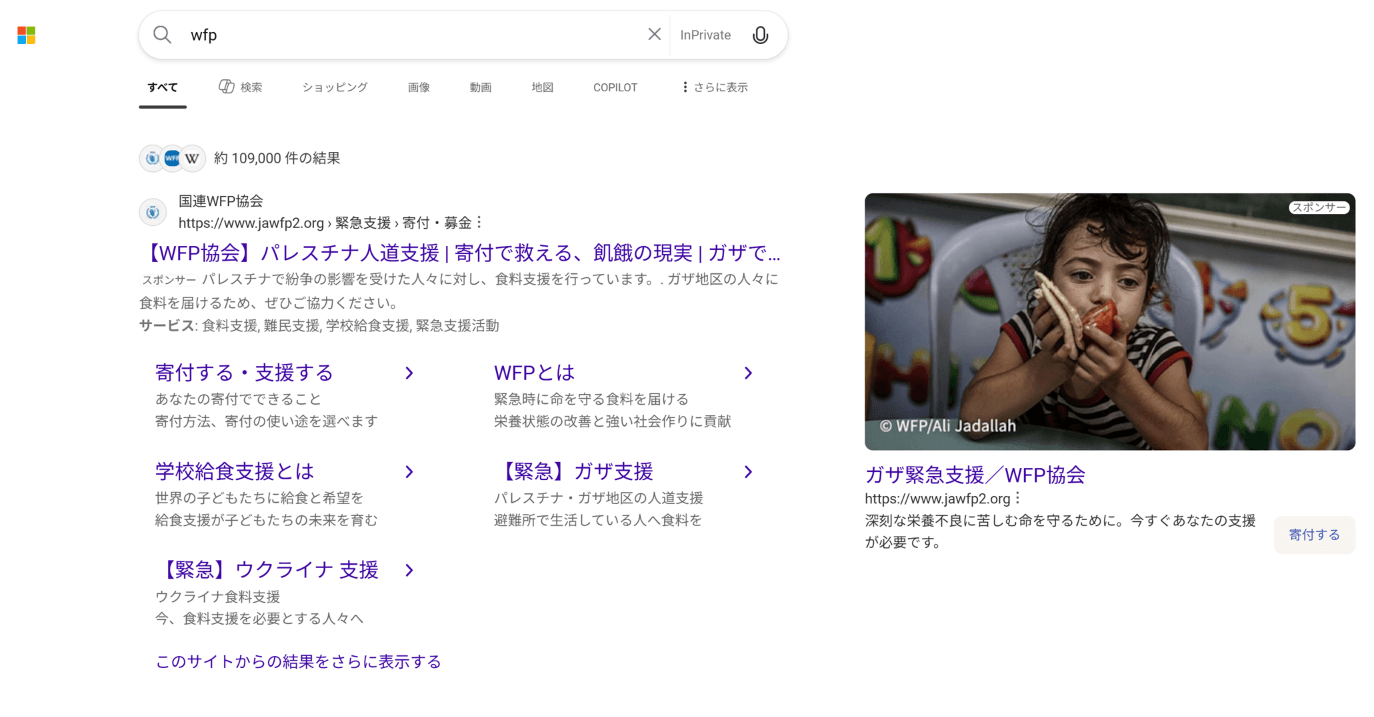Click the 検索 tab icon
The width and height of the screenshot is (1374, 717).
227,87
